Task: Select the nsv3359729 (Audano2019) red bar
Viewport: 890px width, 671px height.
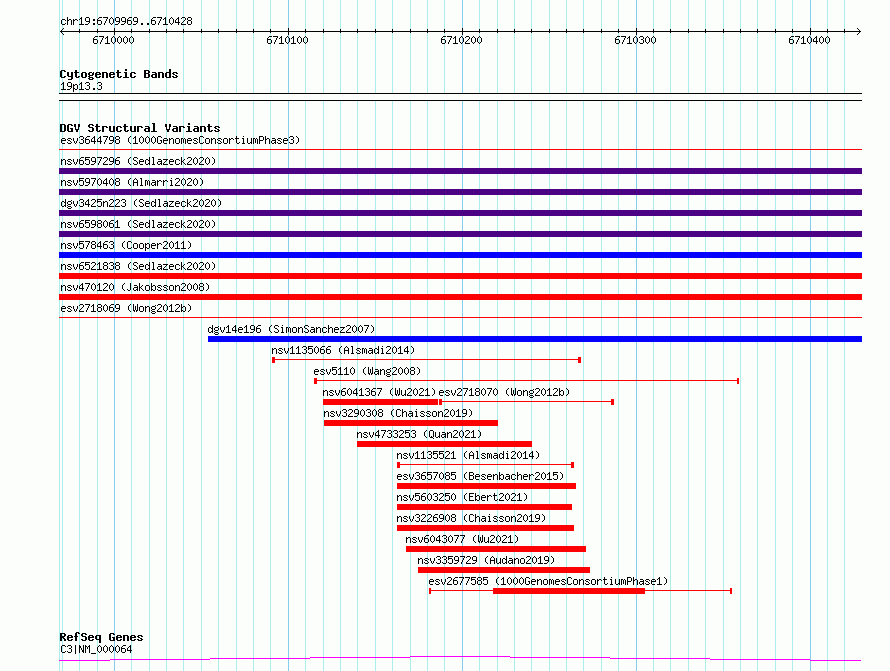Action: point(503,570)
